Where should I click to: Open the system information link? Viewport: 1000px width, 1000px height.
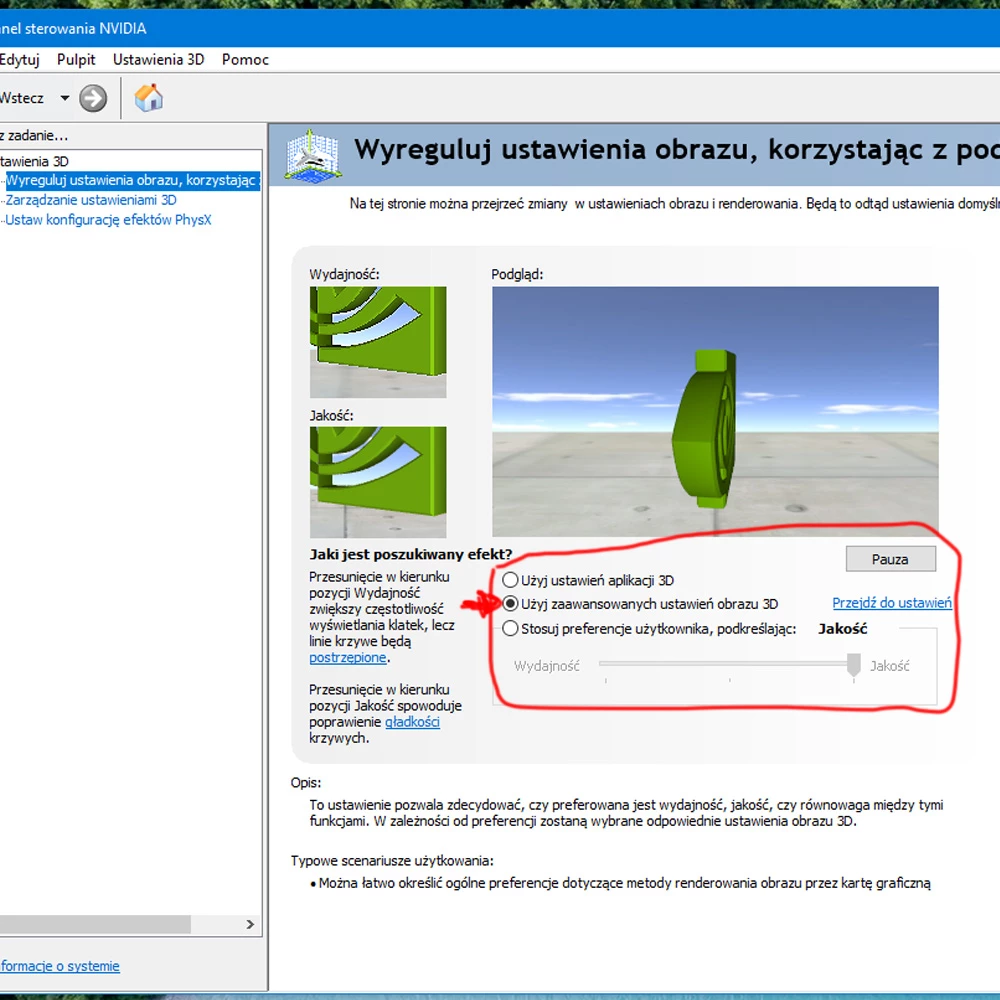point(60,966)
